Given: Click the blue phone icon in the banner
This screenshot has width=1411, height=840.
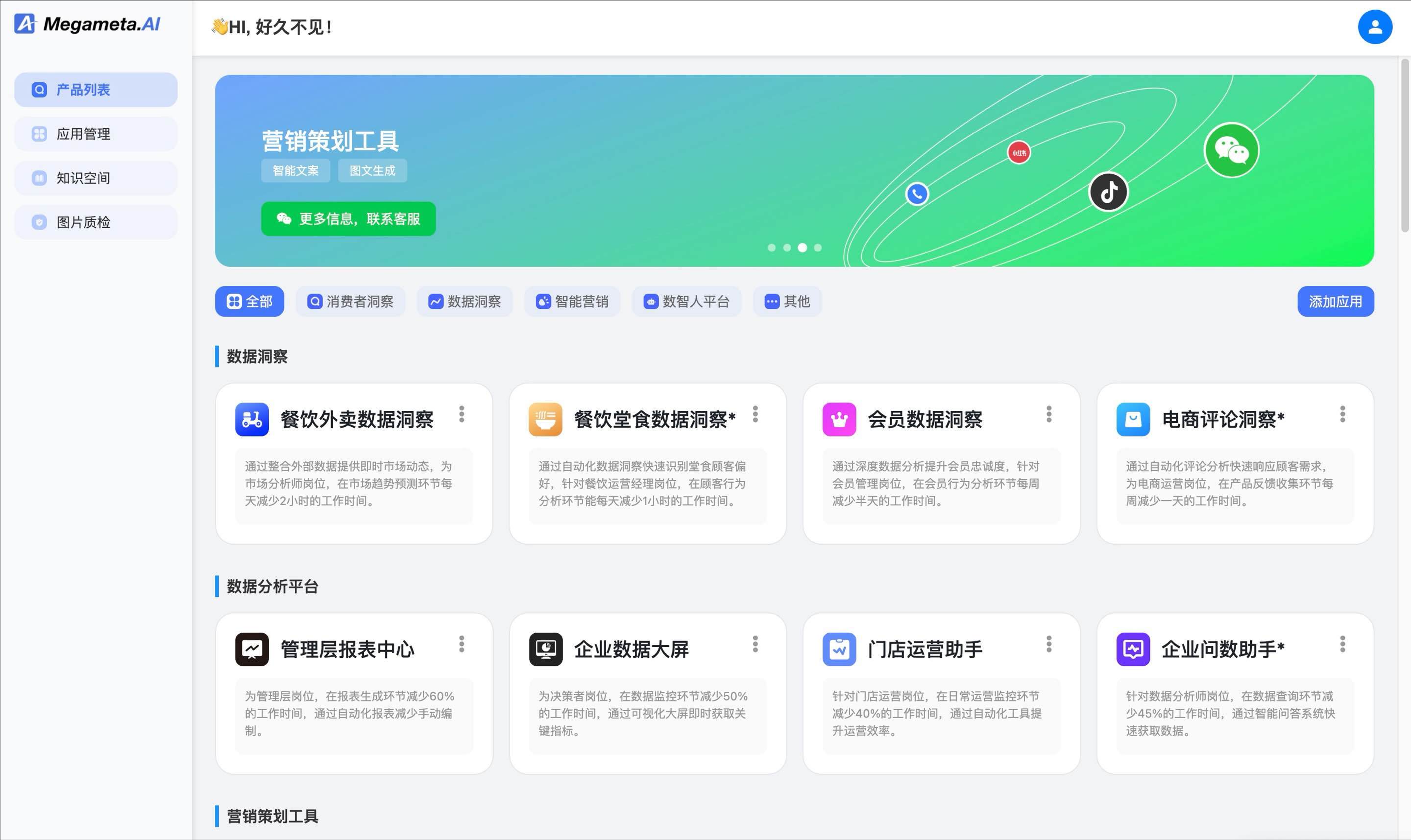Looking at the screenshot, I should coord(917,194).
